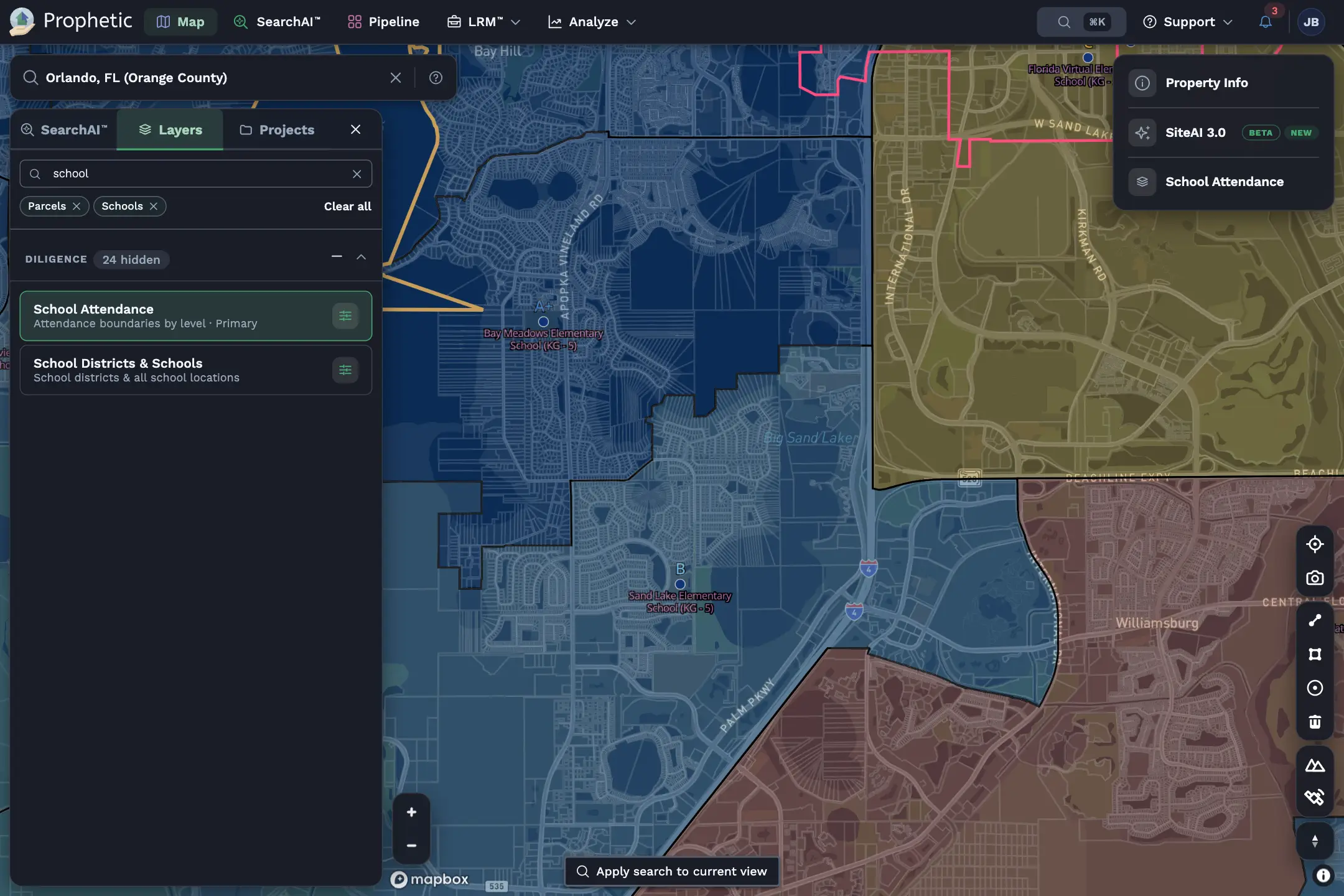Screen dimensions: 1344x896
Task: Toggle School Districts & Schools layer card
Action: [x=196, y=370]
